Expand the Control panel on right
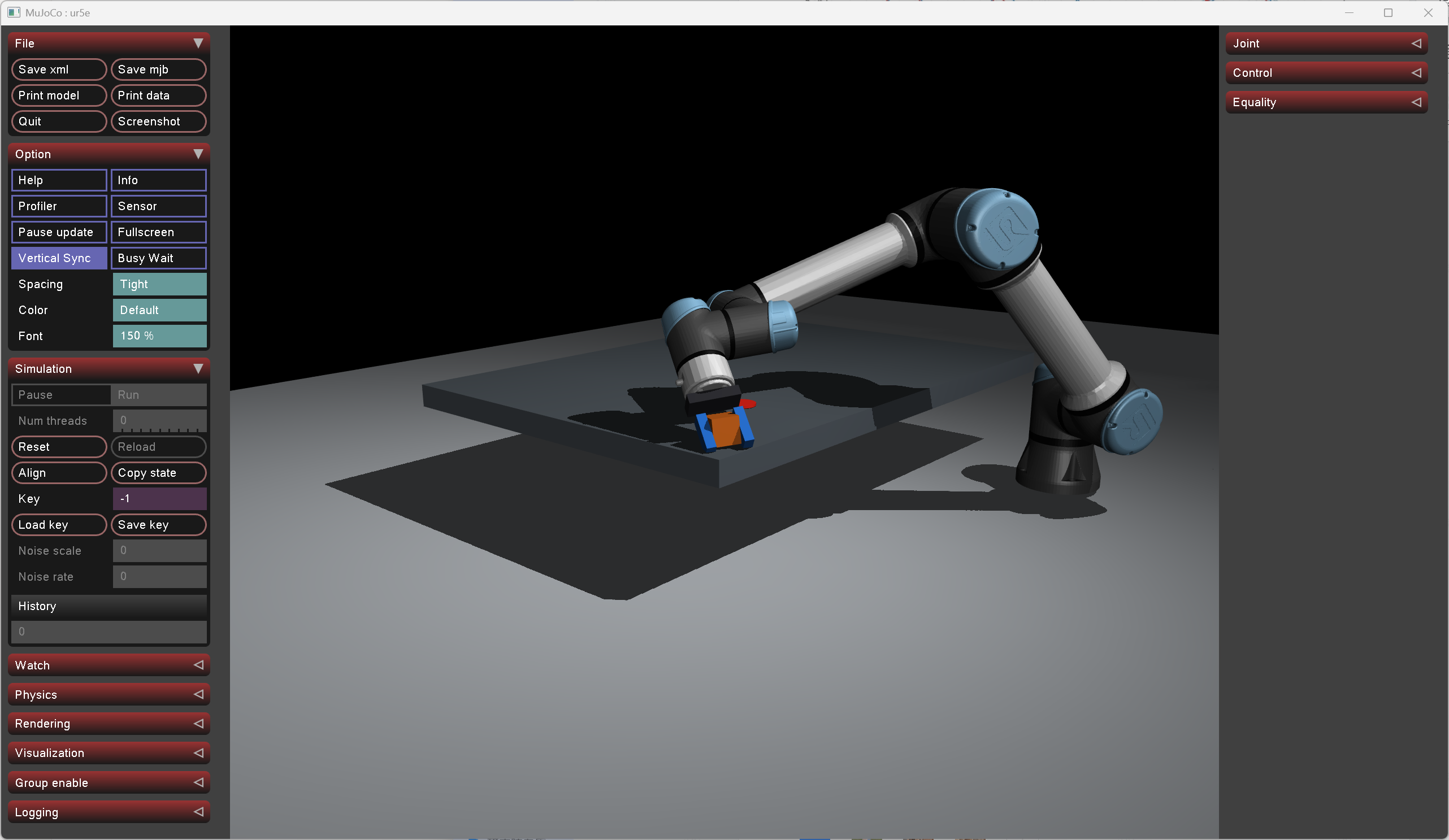 [x=1326, y=73]
